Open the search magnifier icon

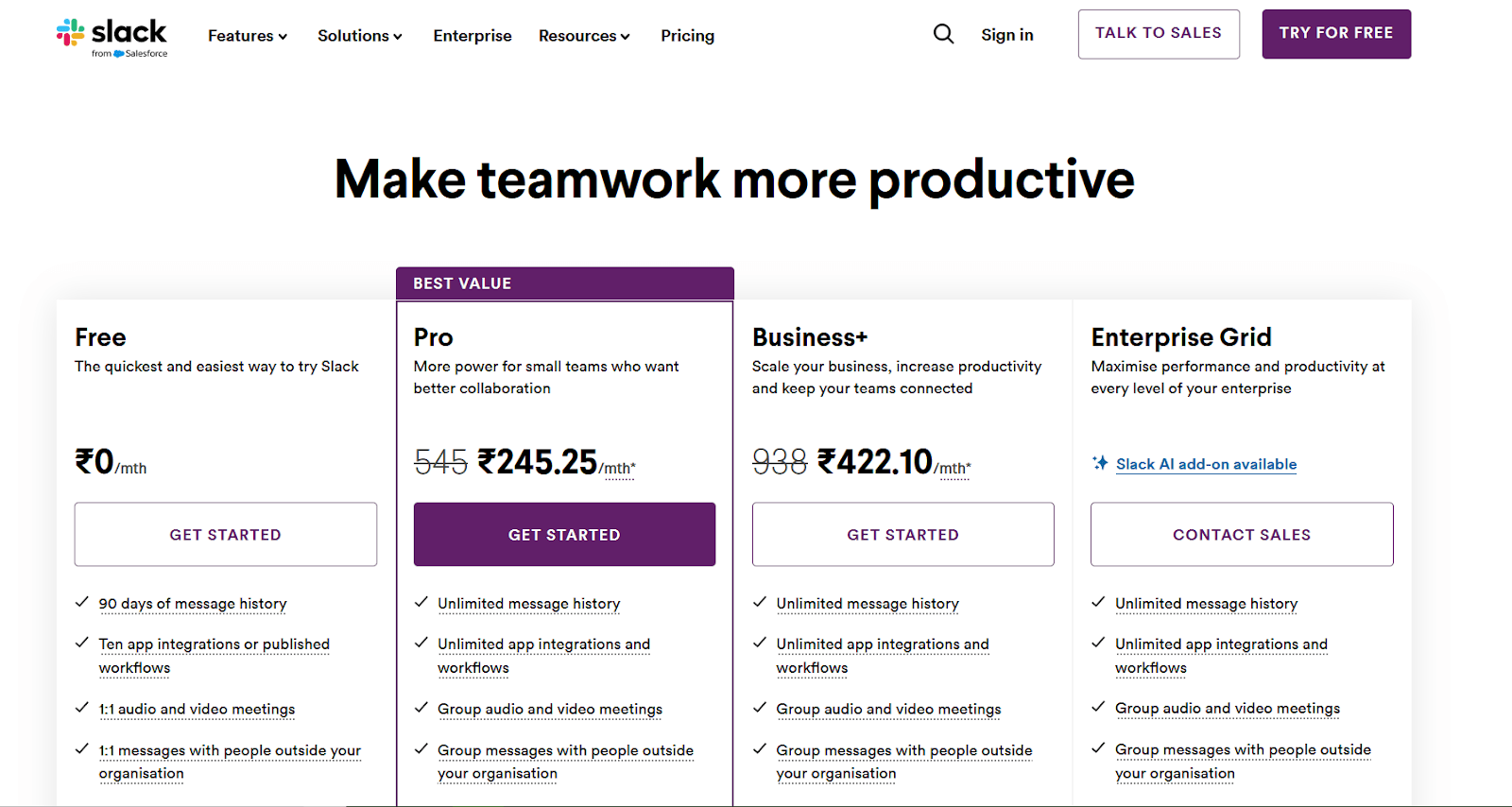(x=943, y=35)
